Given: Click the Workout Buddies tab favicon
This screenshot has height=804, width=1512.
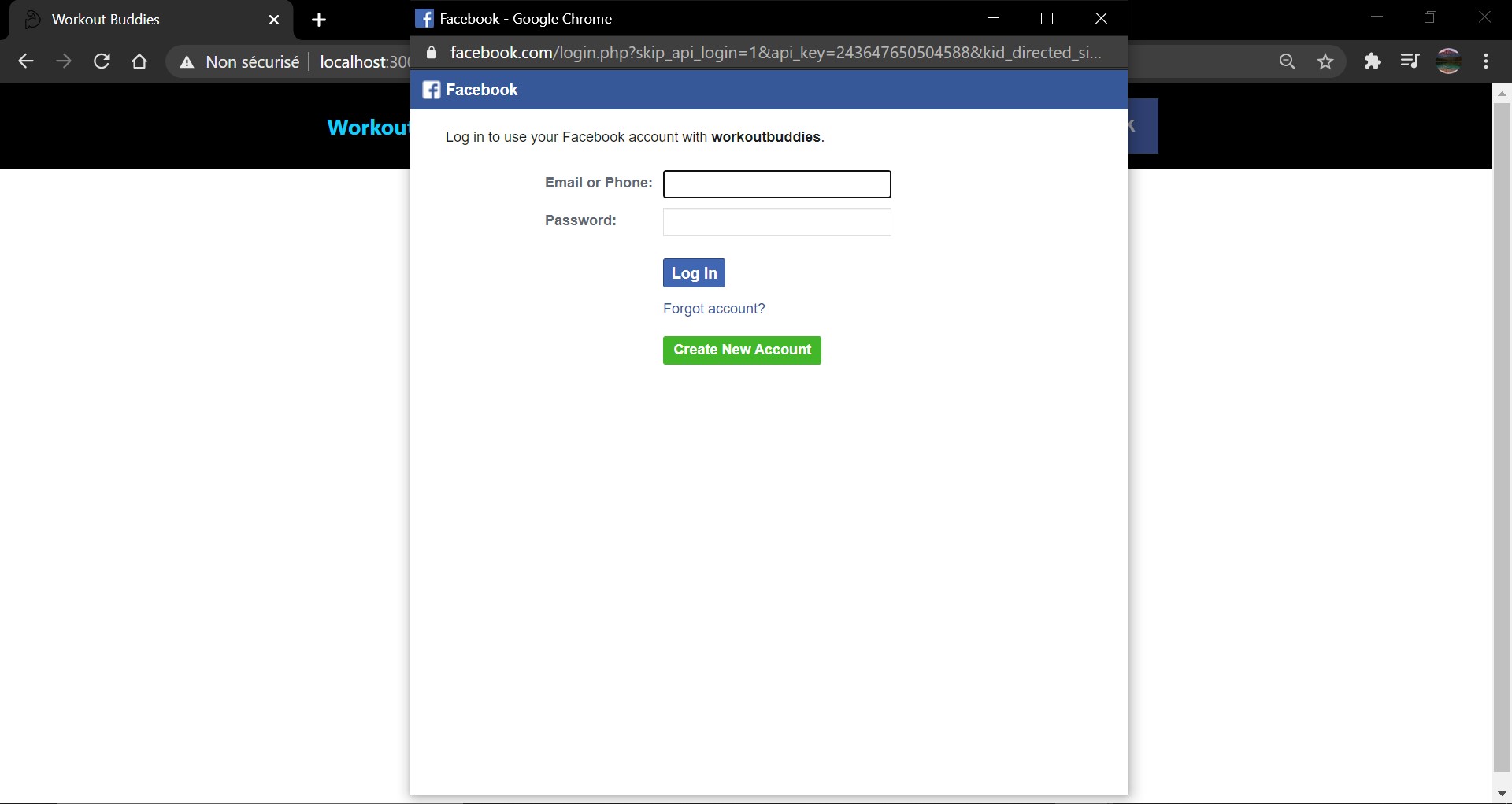Looking at the screenshot, I should [32, 20].
